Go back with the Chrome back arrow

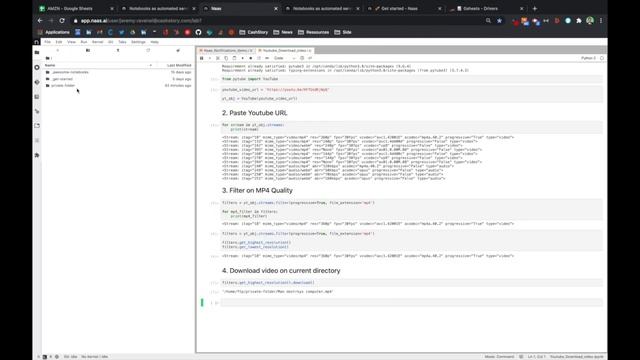40,20
